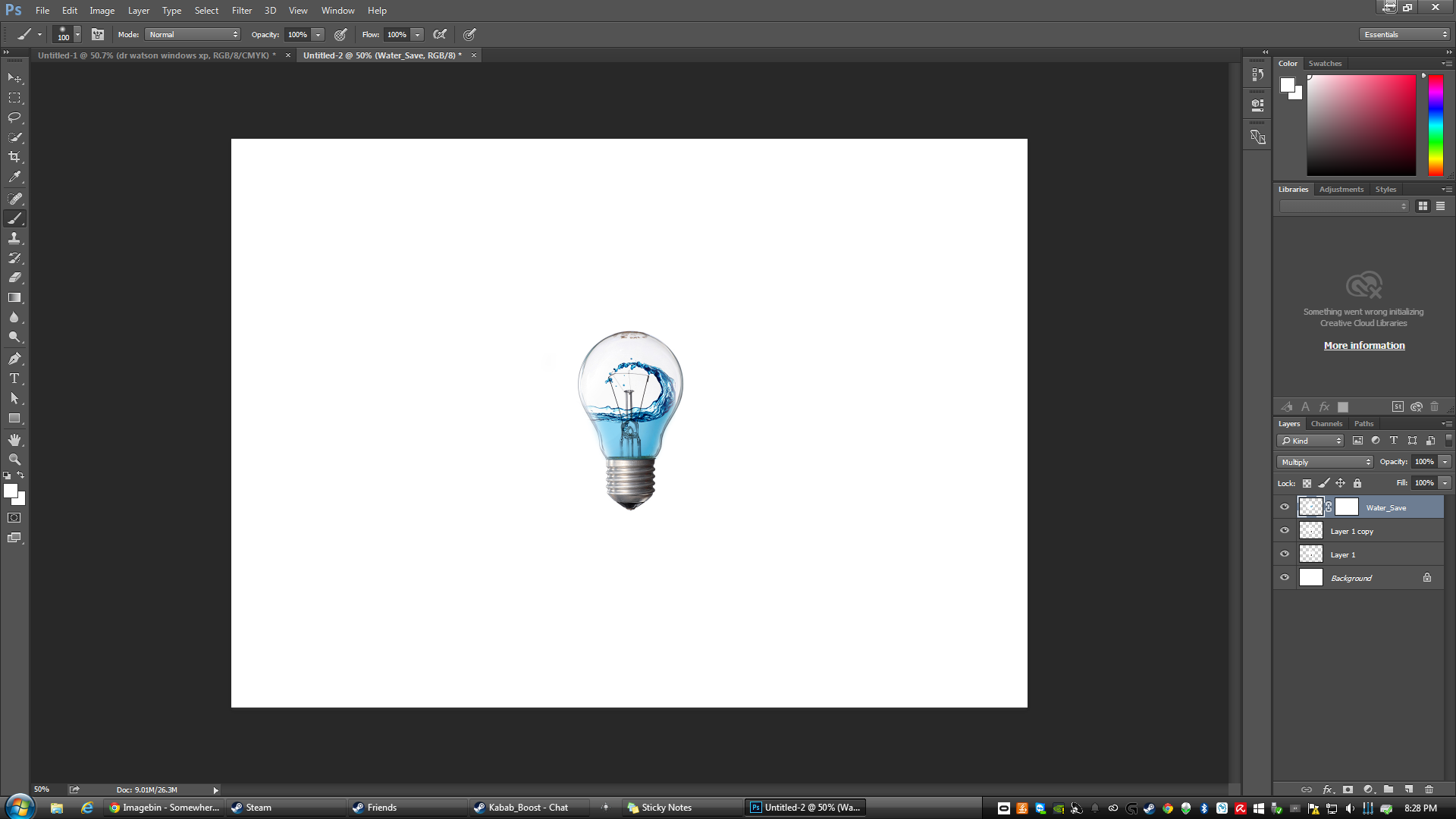Enable airbrush-style build-up

click(440, 34)
